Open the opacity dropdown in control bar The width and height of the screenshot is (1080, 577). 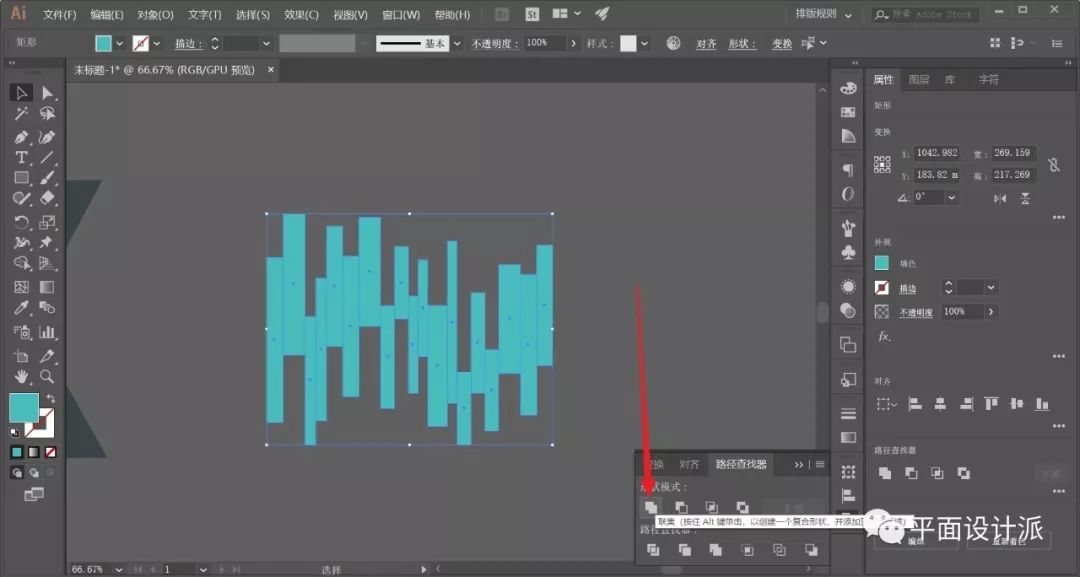point(573,44)
